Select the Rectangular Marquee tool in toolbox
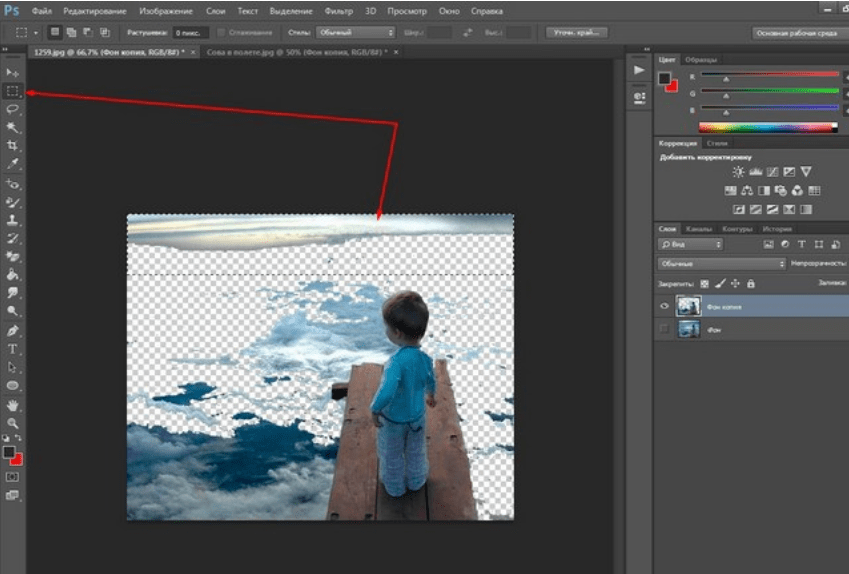The width and height of the screenshot is (849, 574). [12, 91]
